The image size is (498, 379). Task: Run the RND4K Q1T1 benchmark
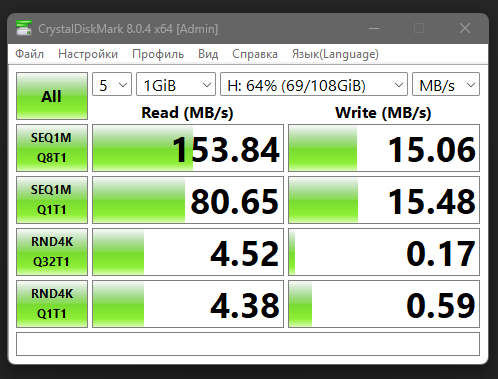pyautogui.click(x=52, y=304)
